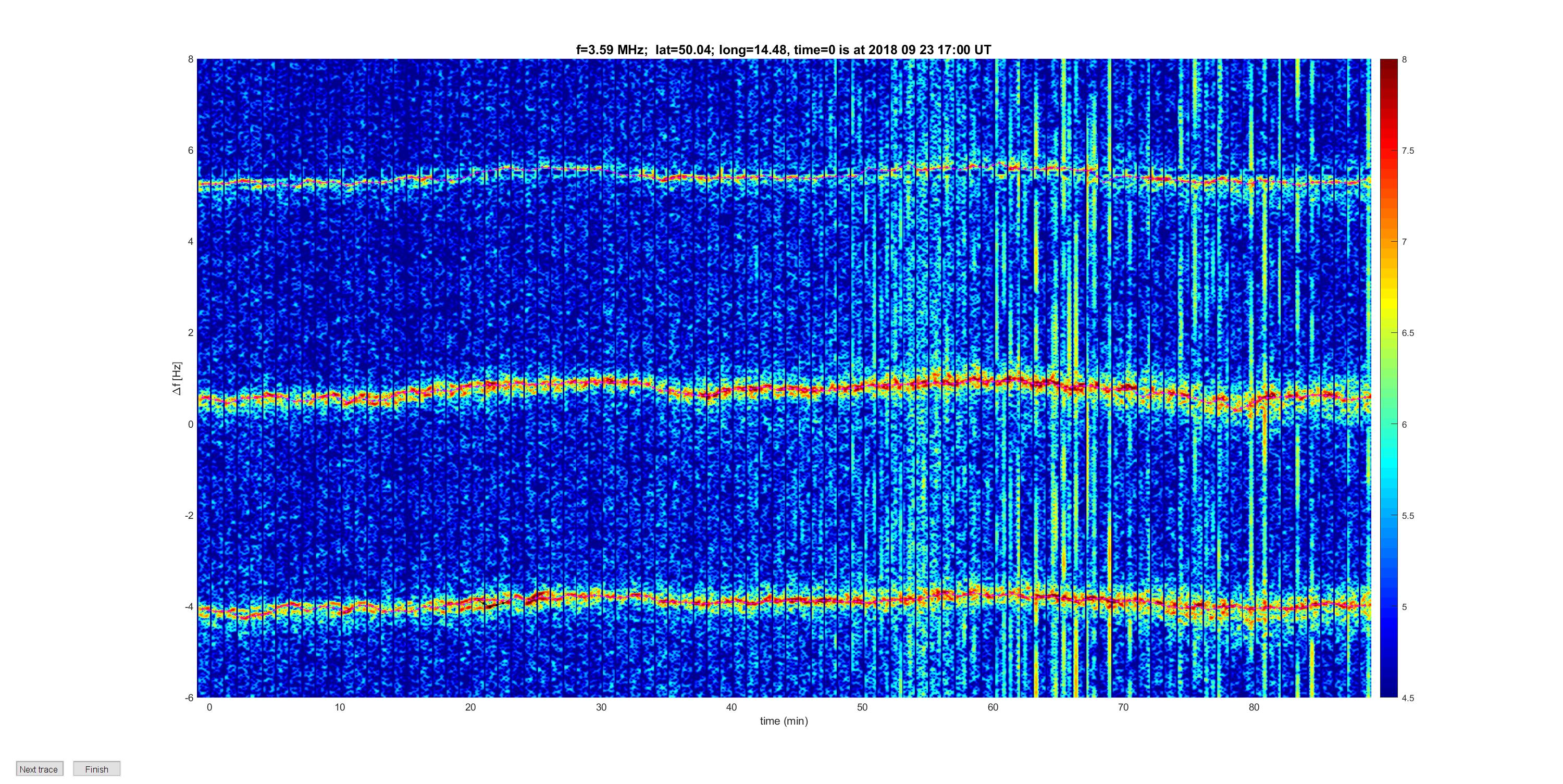The image size is (1563, 784).
Task: Click the 'time (min)' x-axis label
Action: [x=784, y=721]
